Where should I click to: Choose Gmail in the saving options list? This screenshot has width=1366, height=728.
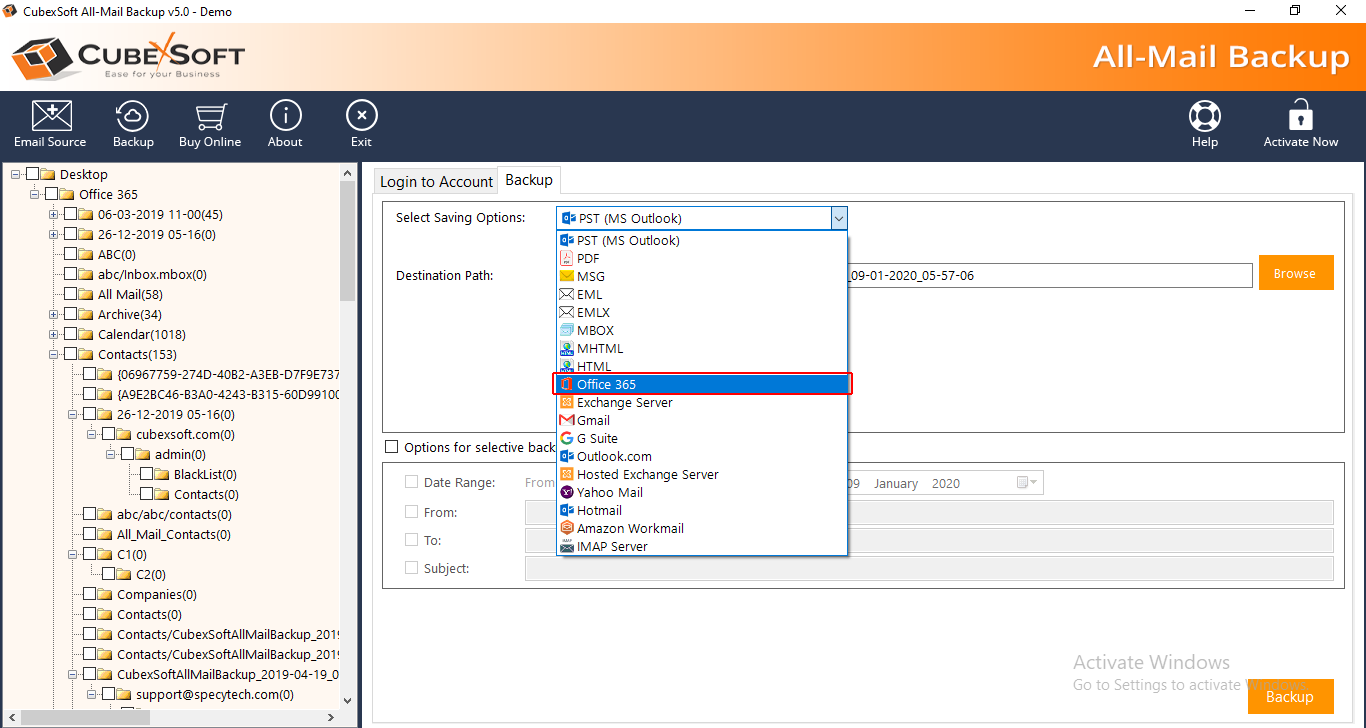click(x=593, y=420)
